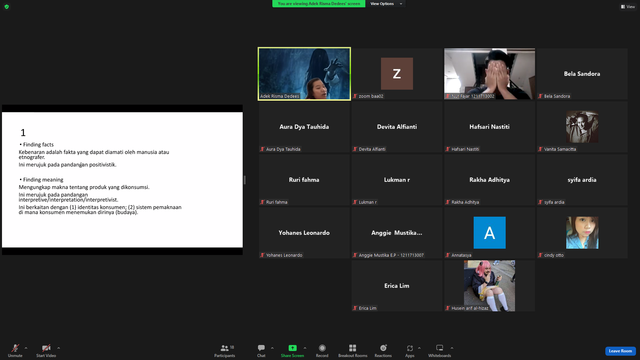Select the Yohanes Leonardo tile

pyautogui.click(x=304, y=233)
